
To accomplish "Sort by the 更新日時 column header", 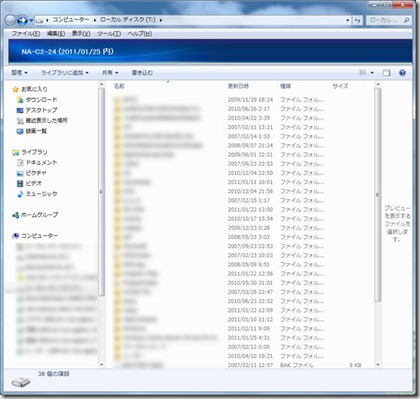I will pyautogui.click(x=238, y=86).
